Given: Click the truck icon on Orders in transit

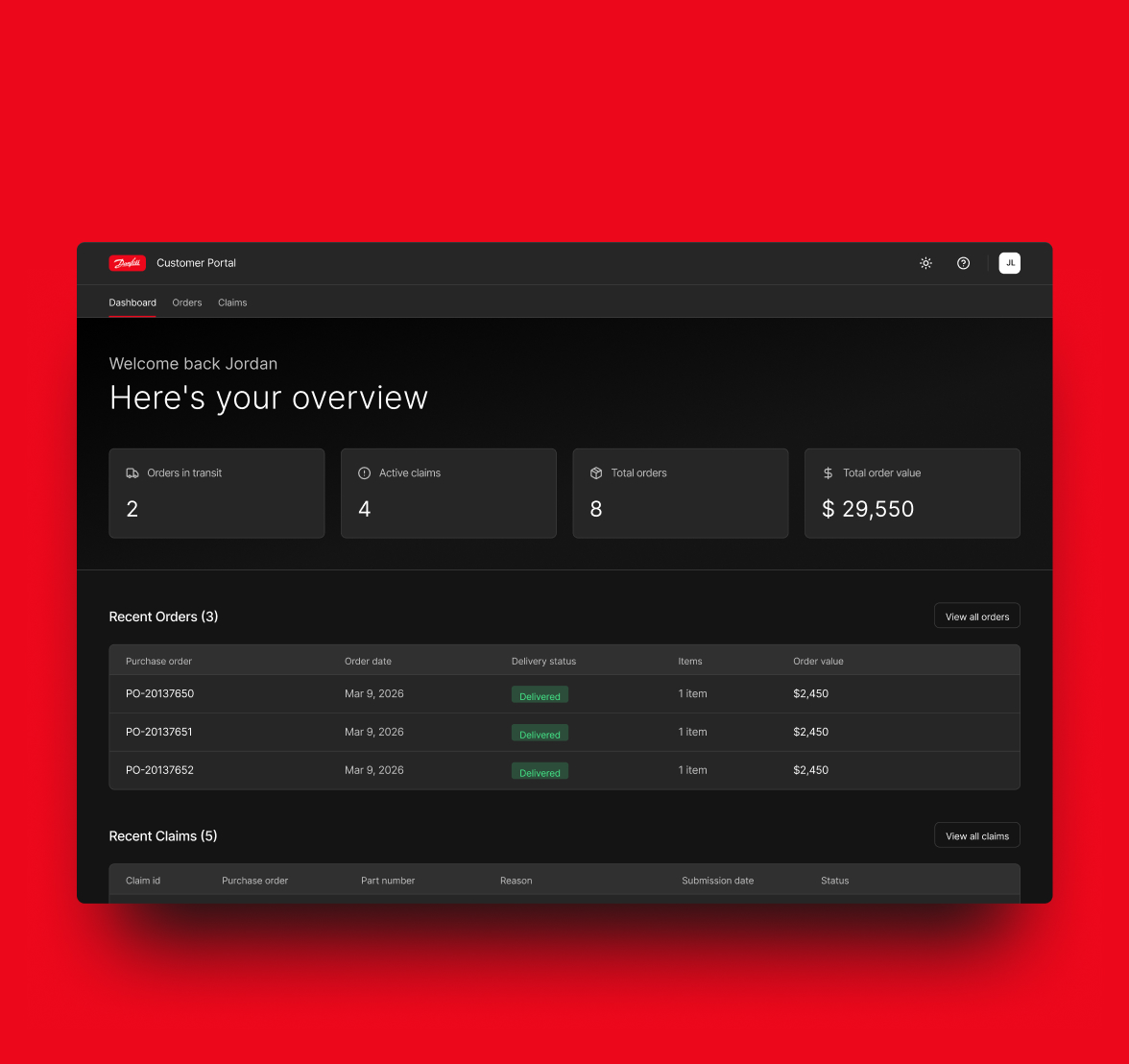Looking at the screenshot, I should [132, 473].
